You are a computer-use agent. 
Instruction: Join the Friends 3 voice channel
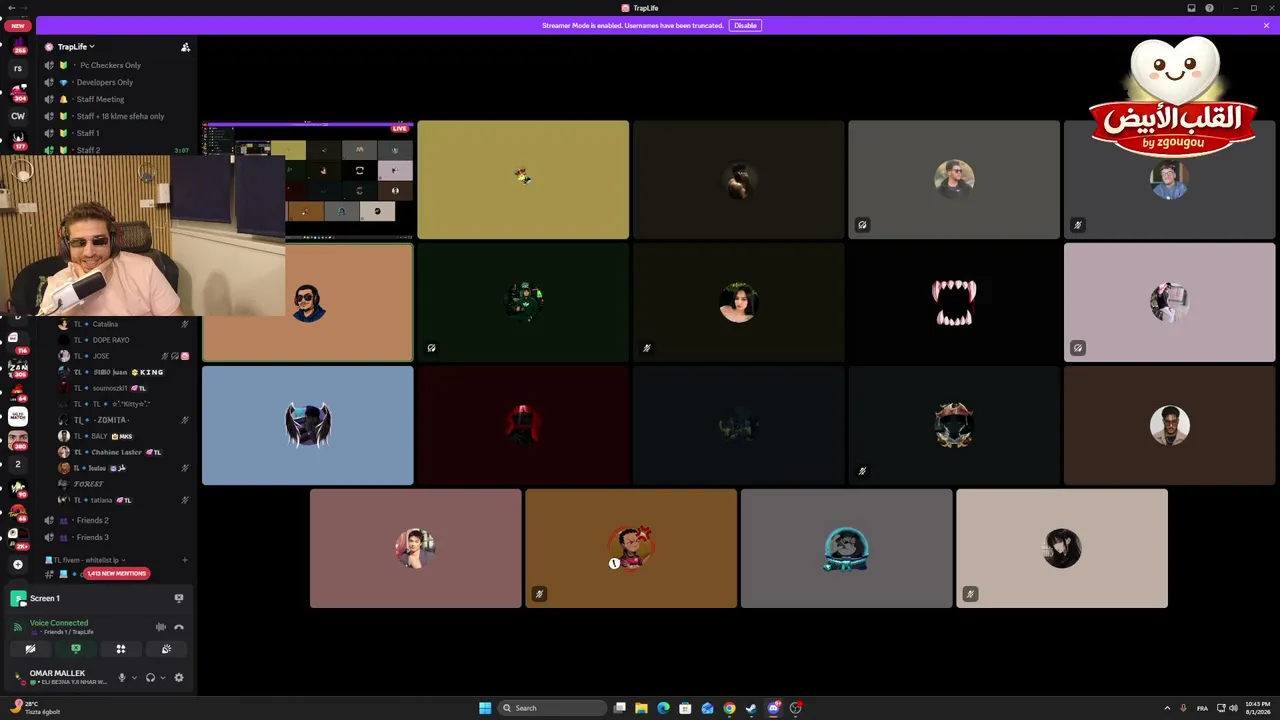[92, 537]
